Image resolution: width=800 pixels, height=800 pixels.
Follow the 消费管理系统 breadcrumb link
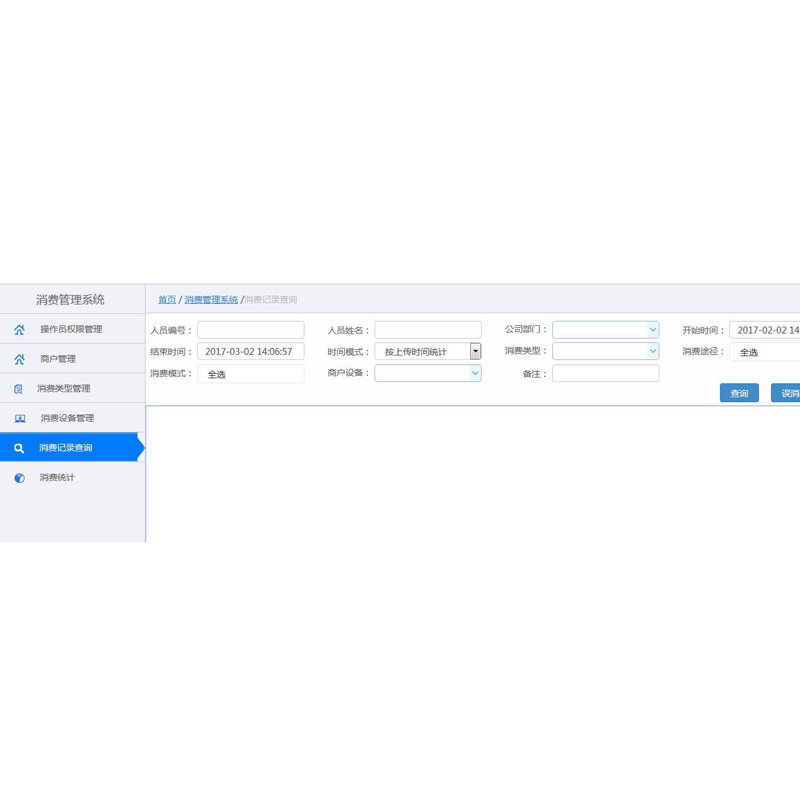click(x=211, y=299)
